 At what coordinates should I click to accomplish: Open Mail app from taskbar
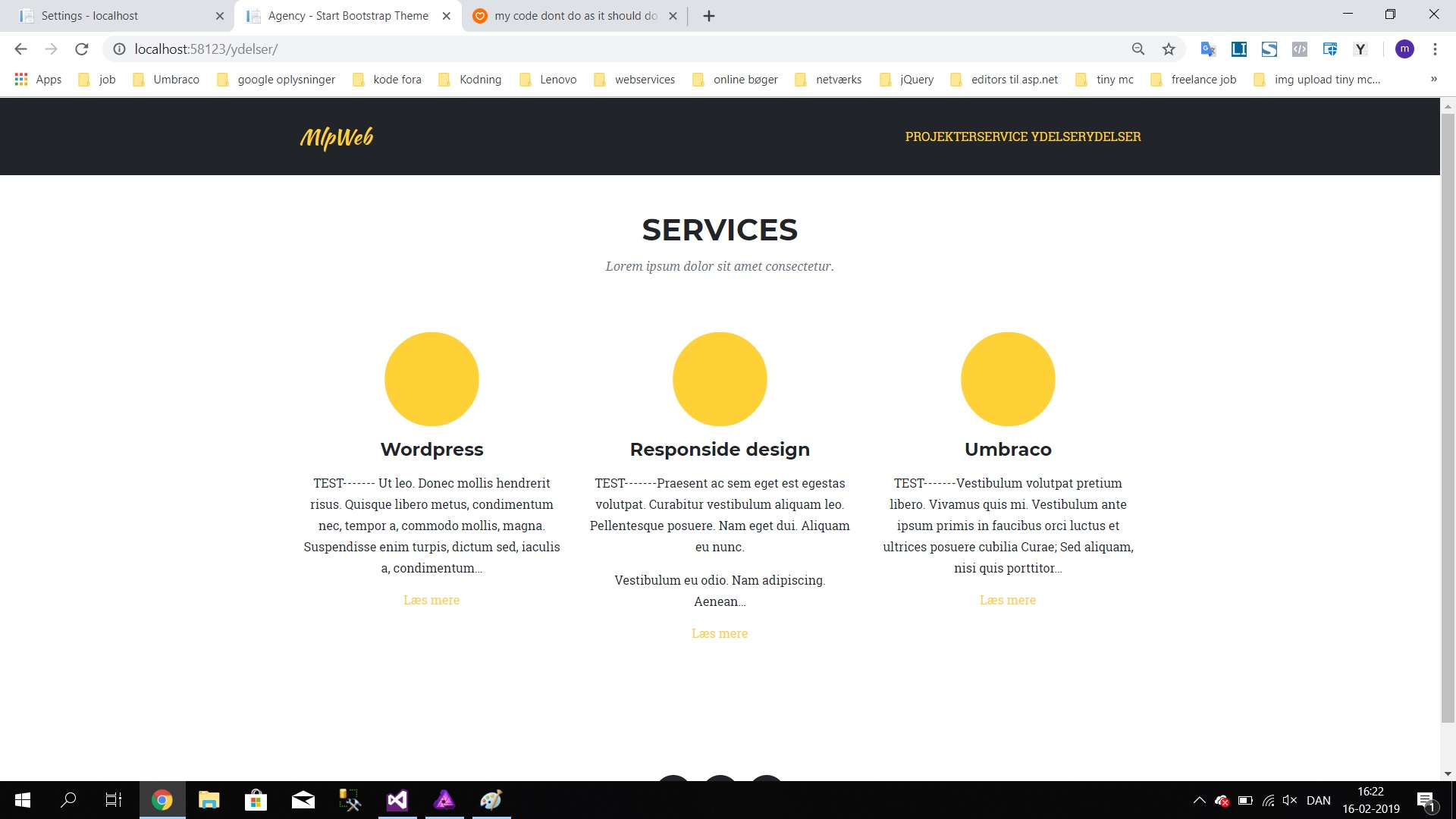(303, 800)
